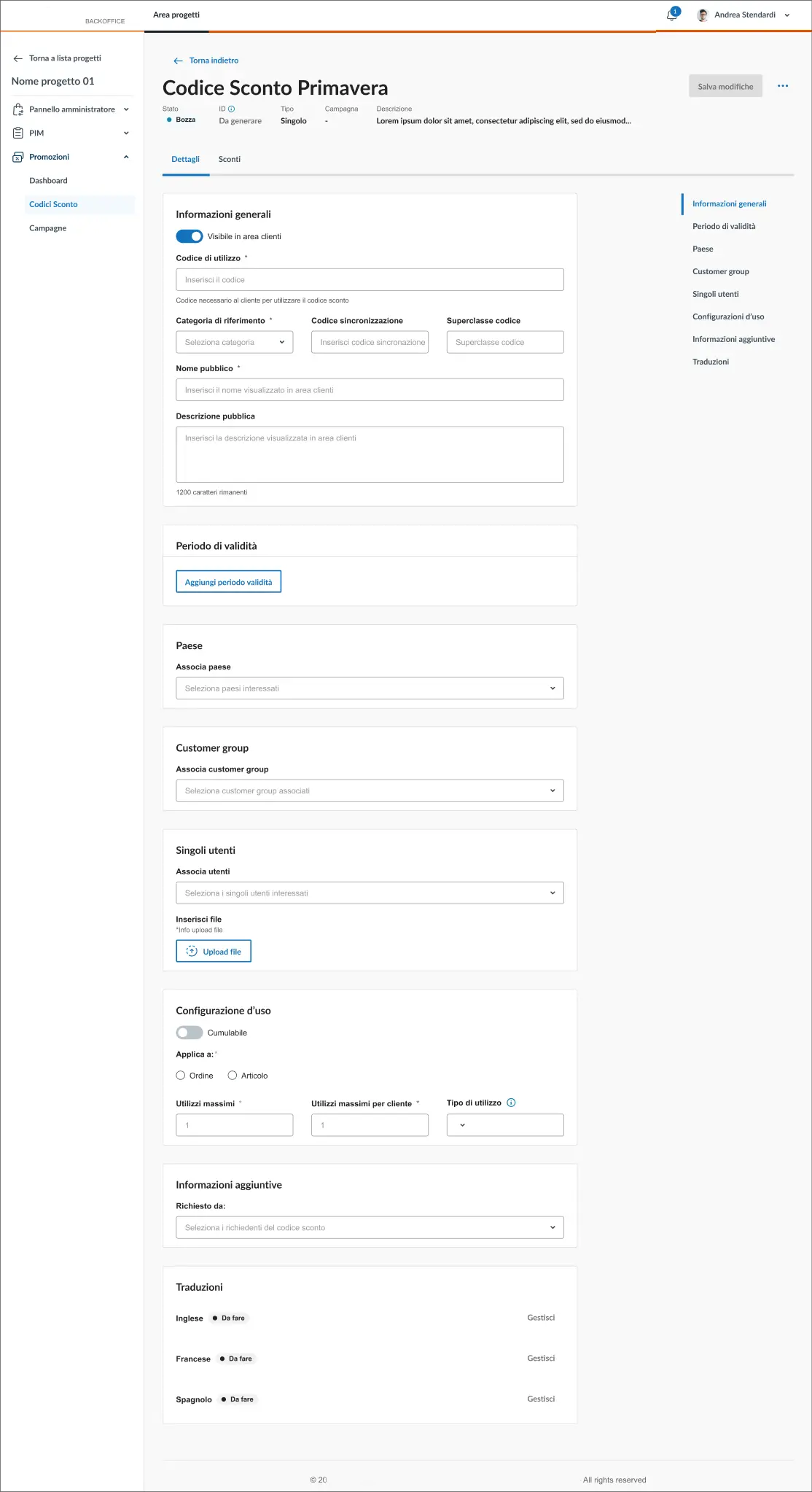The width and height of the screenshot is (812, 1492).
Task: Disable the Visibile in area clienti toggle
Action: click(x=190, y=236)
